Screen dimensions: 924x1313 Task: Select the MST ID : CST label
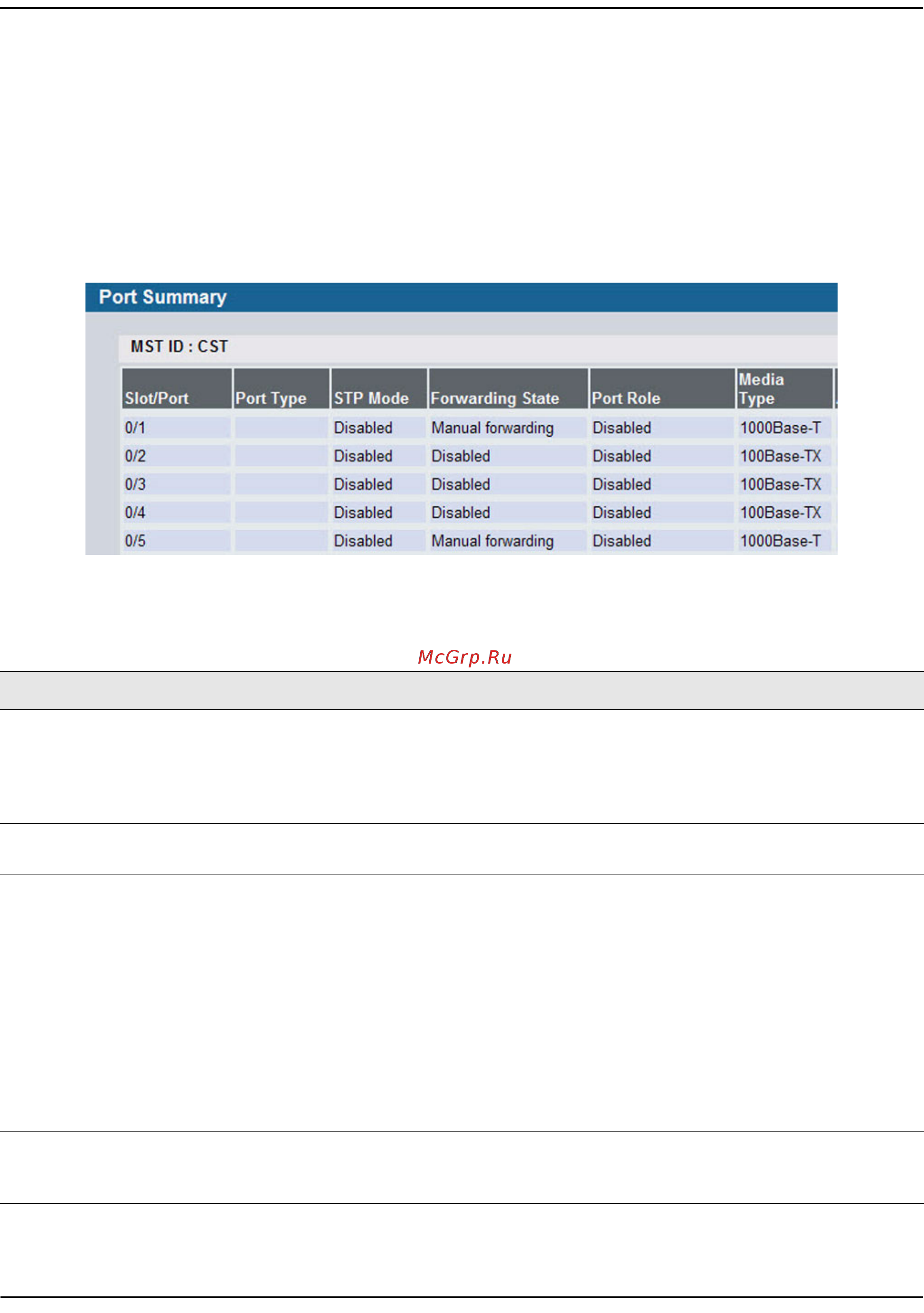coord(179,347)
